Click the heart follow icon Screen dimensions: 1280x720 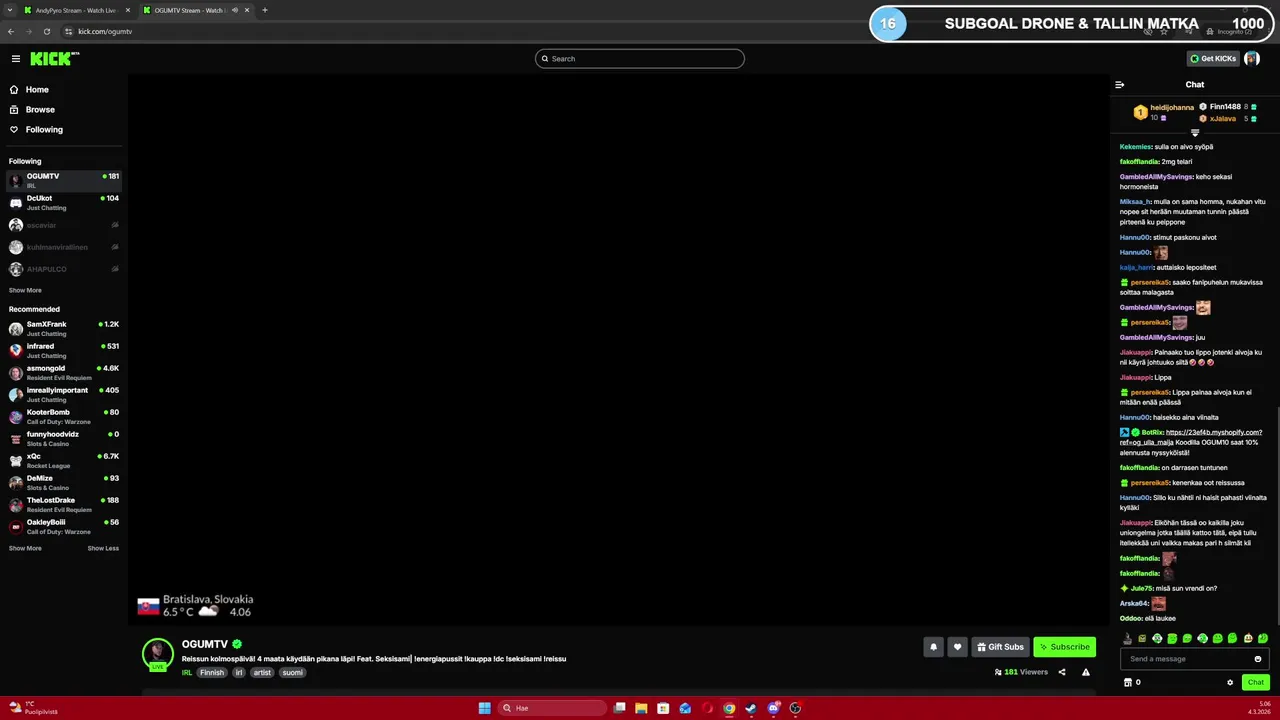957,647
